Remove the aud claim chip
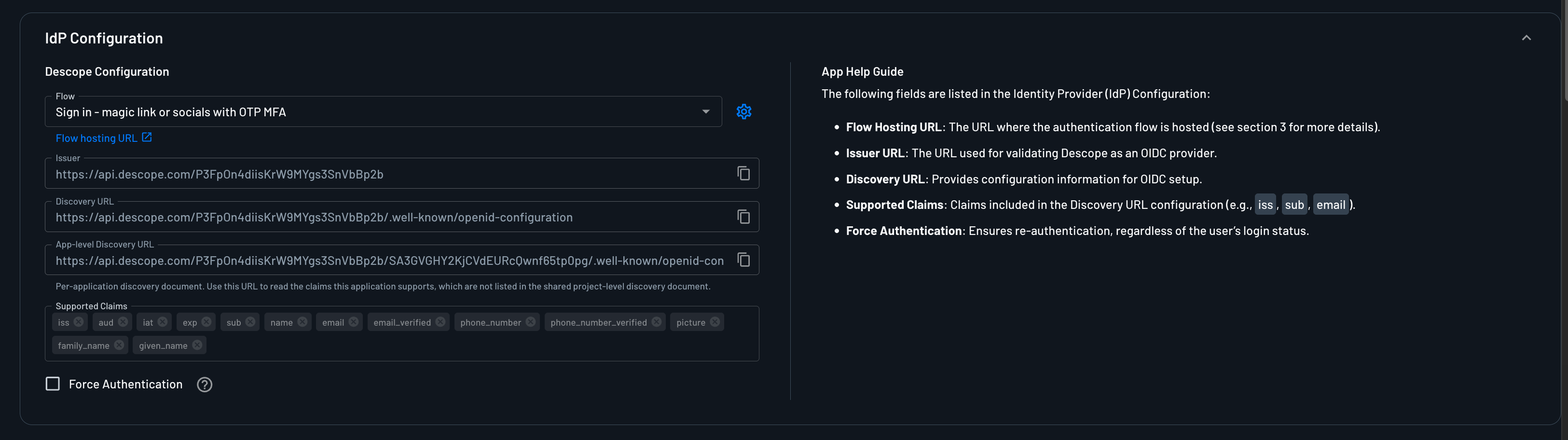The image size is (1568, 440). 123,322
